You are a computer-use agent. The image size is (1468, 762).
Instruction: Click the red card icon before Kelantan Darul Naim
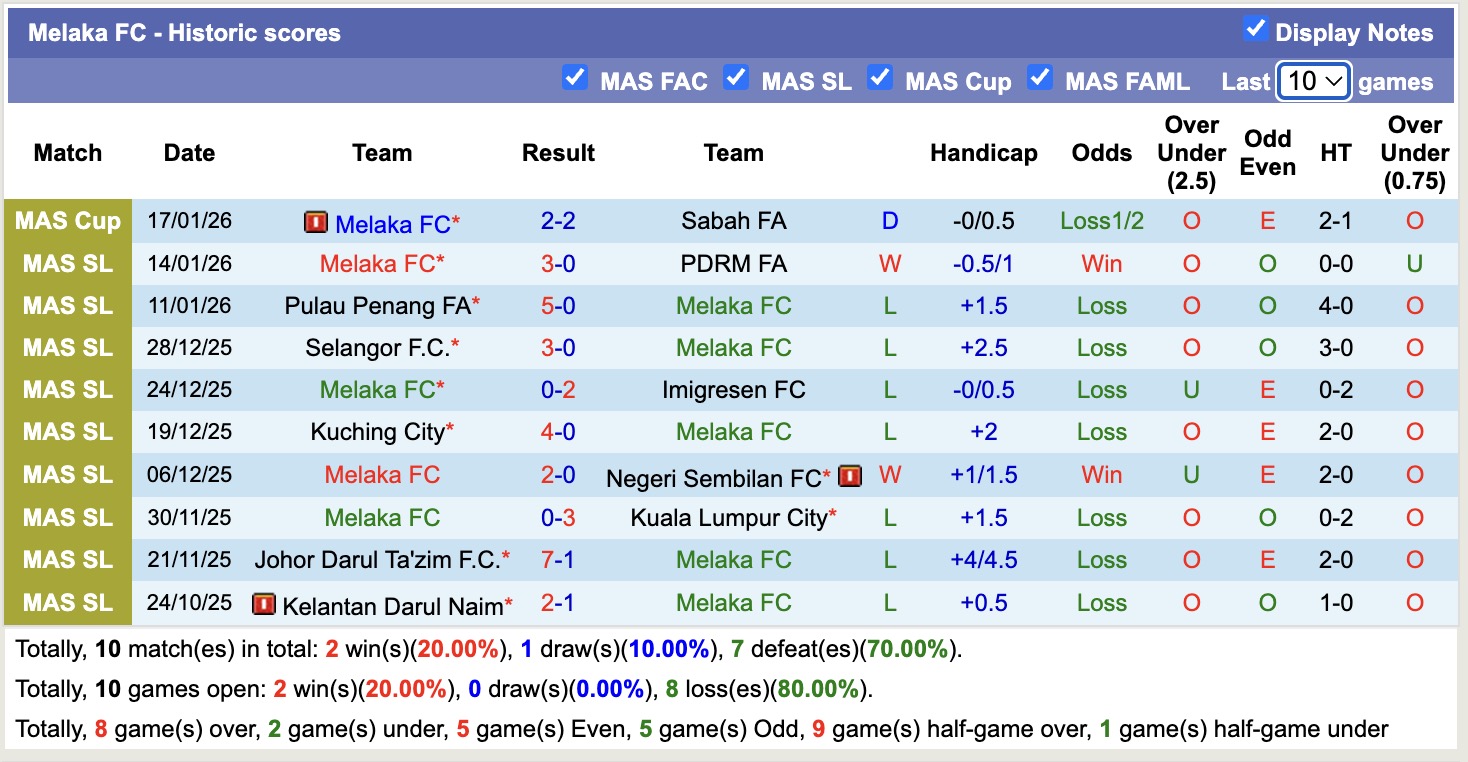click(264, 604)
